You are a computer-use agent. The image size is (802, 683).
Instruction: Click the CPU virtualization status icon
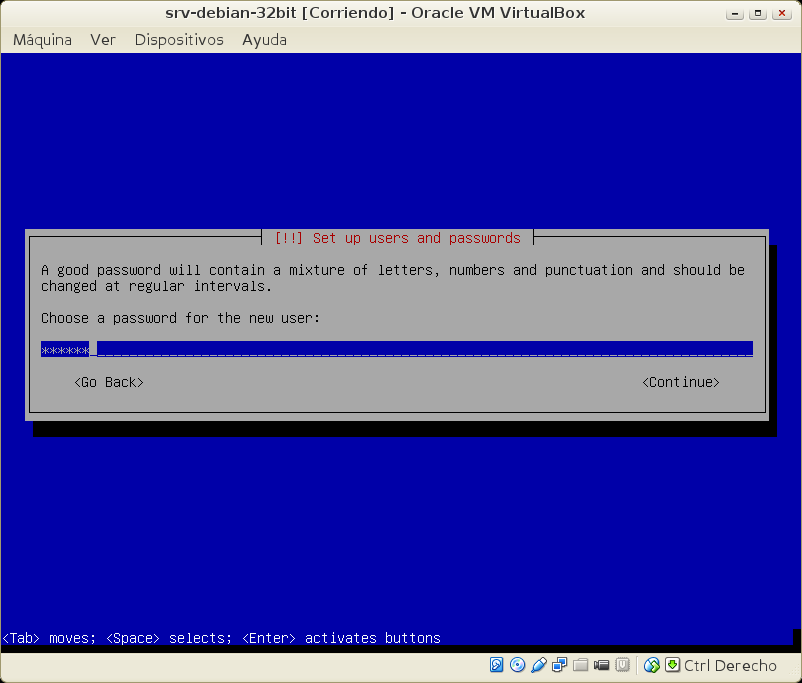coord(622,665)
